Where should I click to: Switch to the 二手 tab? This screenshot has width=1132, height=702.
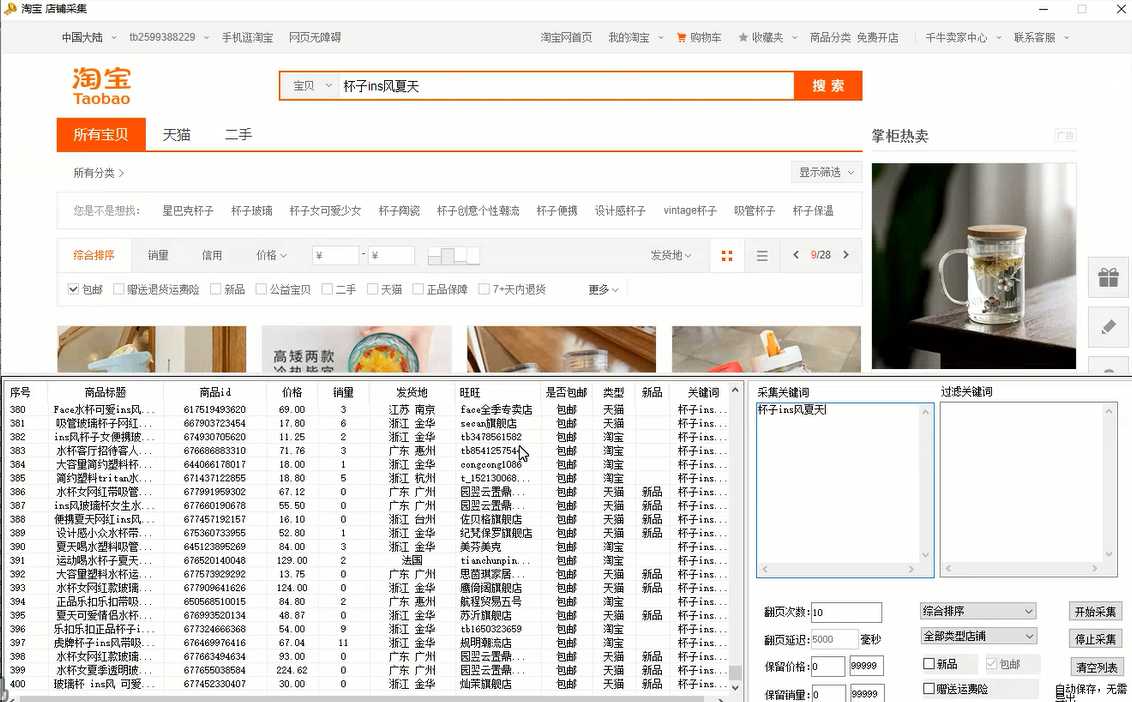pyautogui.click(x=238, y=134)
